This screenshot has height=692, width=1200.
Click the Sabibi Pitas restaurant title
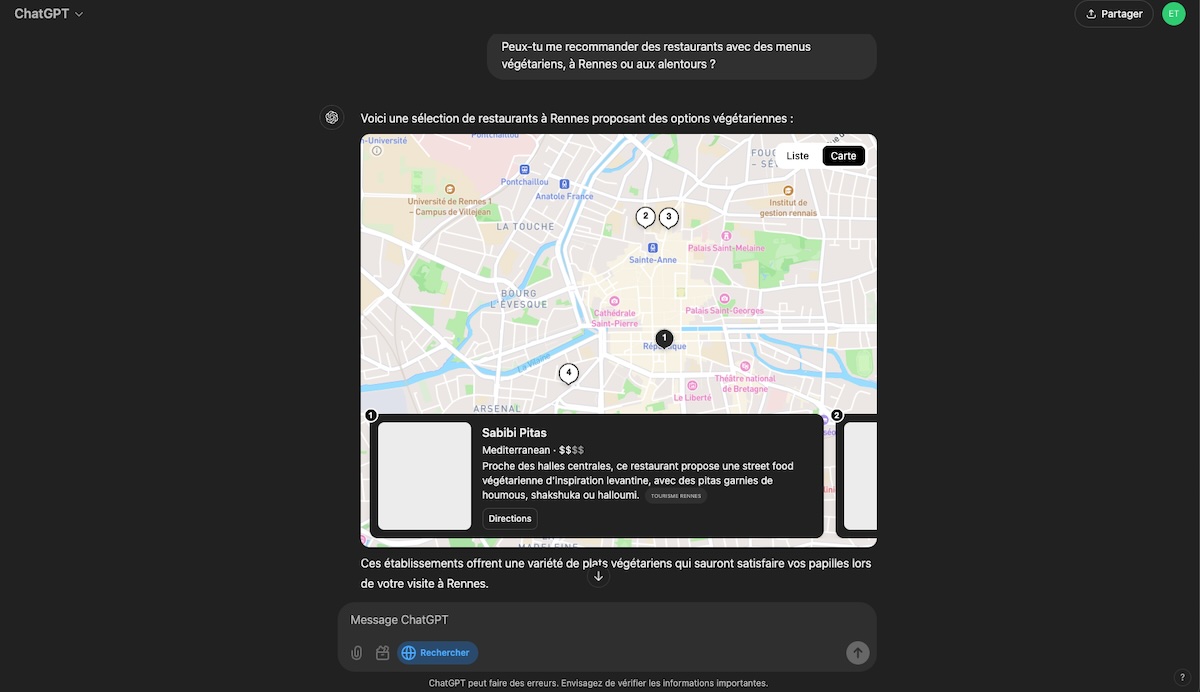(x=514, y=433)
